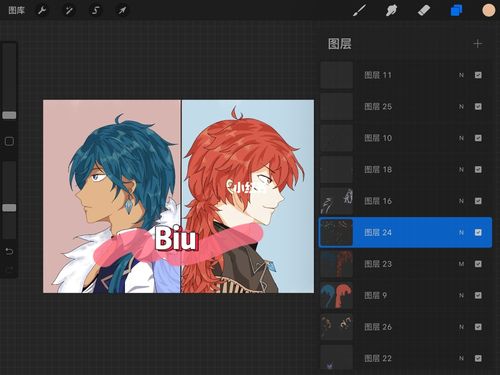Select the 图层 23 thumbnail
Viewport: 500px width, 375px height.
tap(337, 264)
